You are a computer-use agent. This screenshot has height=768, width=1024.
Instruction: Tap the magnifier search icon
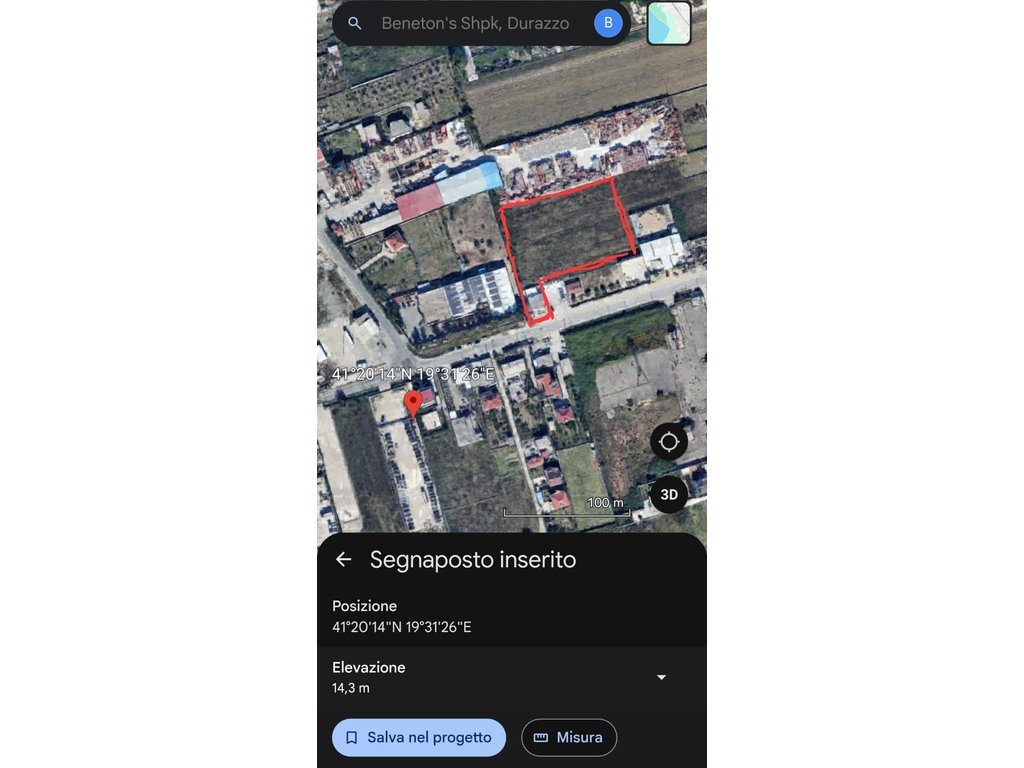355,24
